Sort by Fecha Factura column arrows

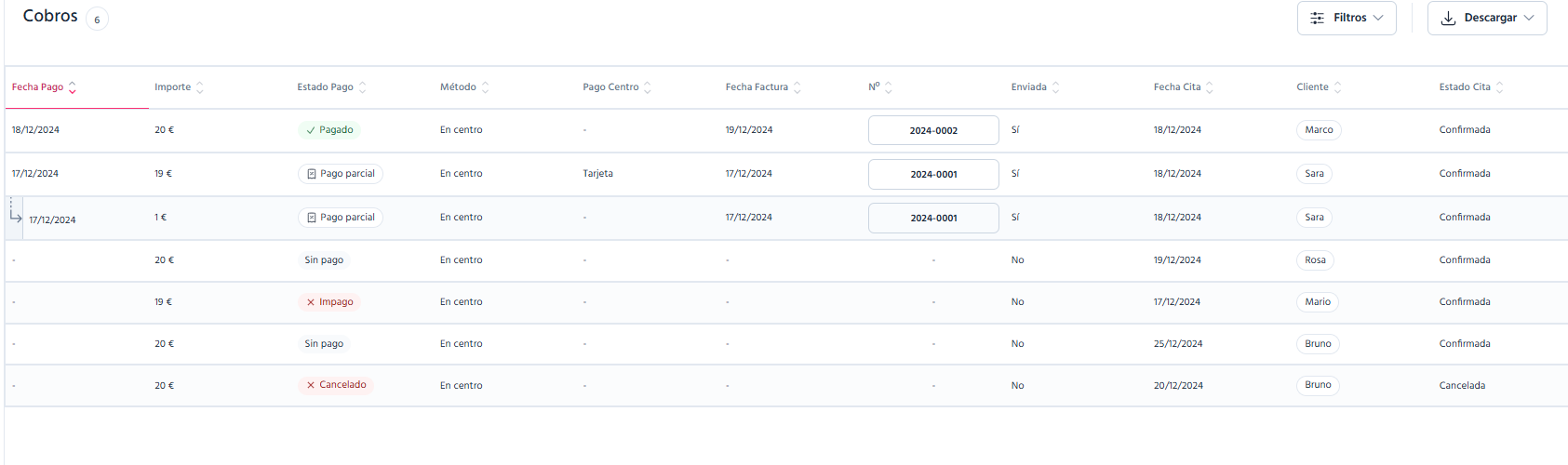(x=797, y=87)
